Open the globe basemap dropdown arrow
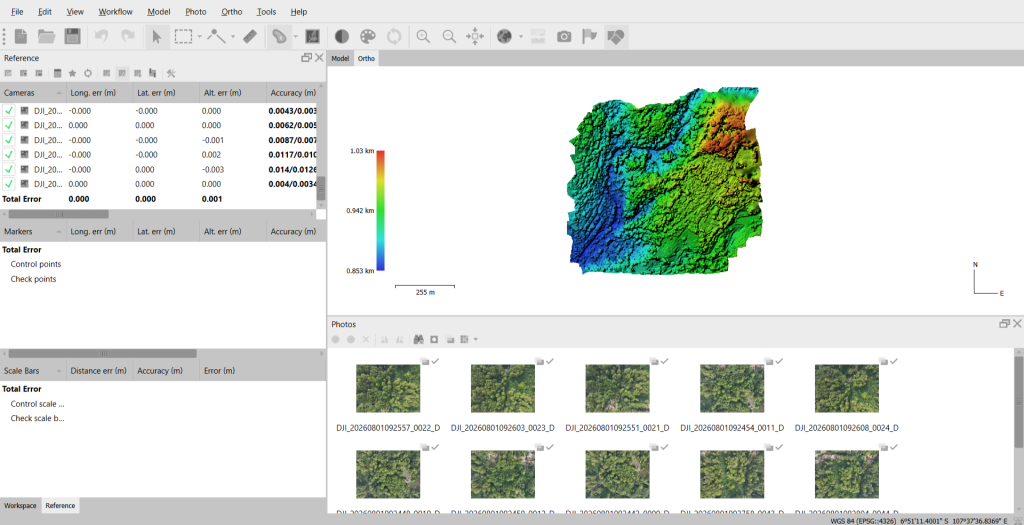Screen dimensions: 1024x525 point(520,37)
